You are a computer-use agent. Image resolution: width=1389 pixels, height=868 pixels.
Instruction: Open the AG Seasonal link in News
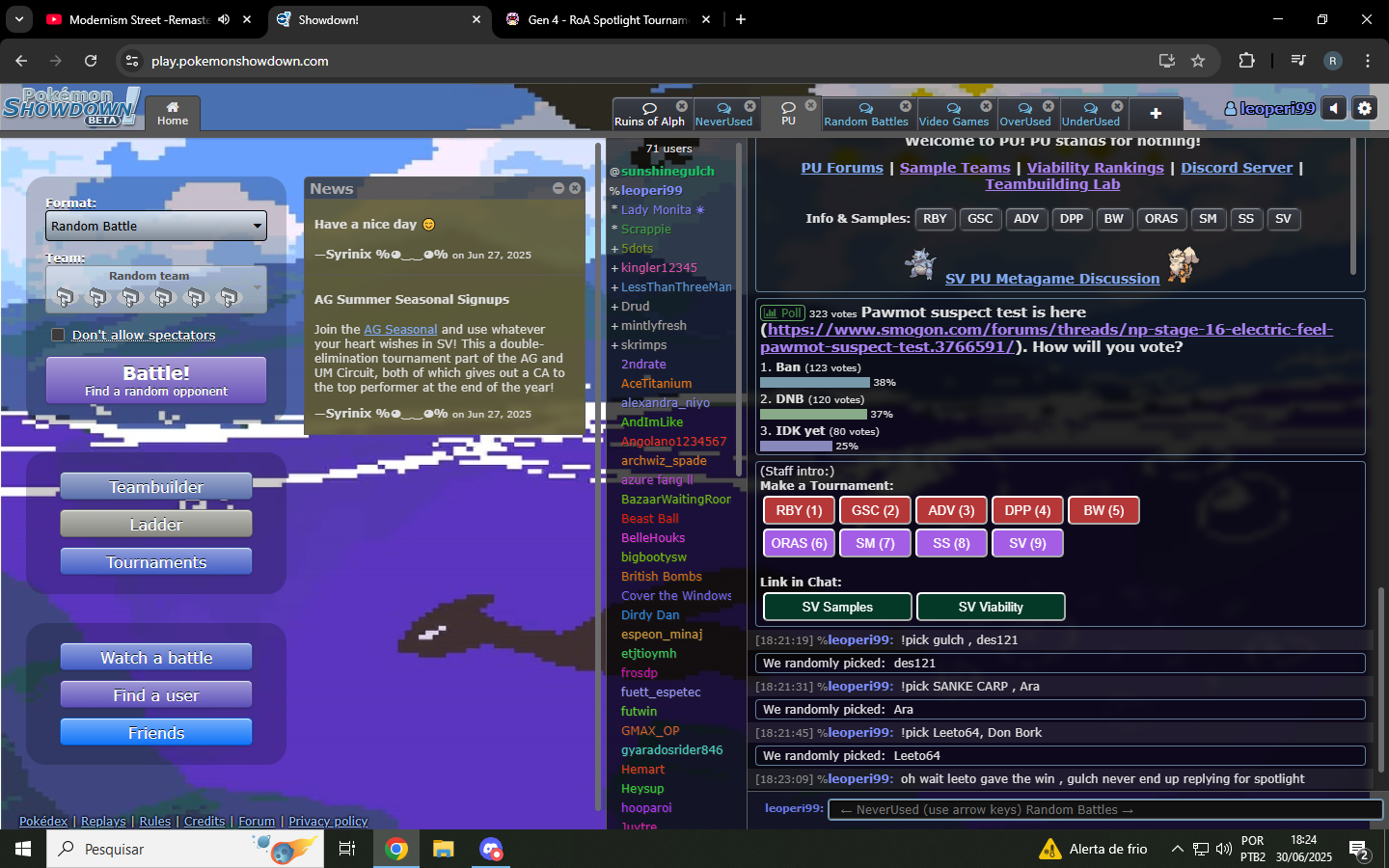400,329
